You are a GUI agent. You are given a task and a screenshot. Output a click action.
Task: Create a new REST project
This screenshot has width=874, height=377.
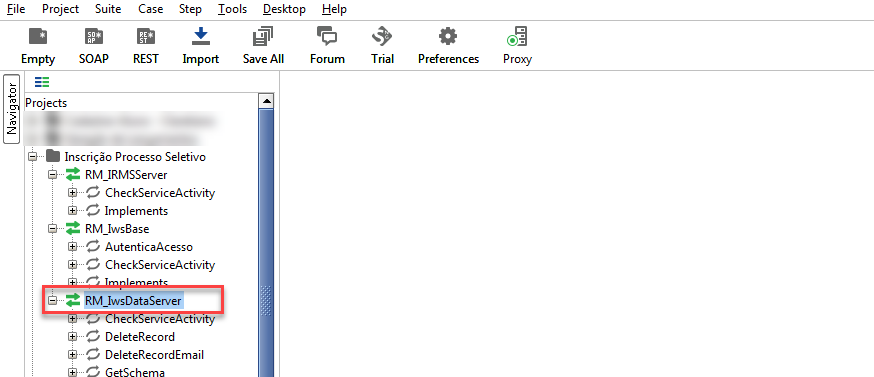145,46
